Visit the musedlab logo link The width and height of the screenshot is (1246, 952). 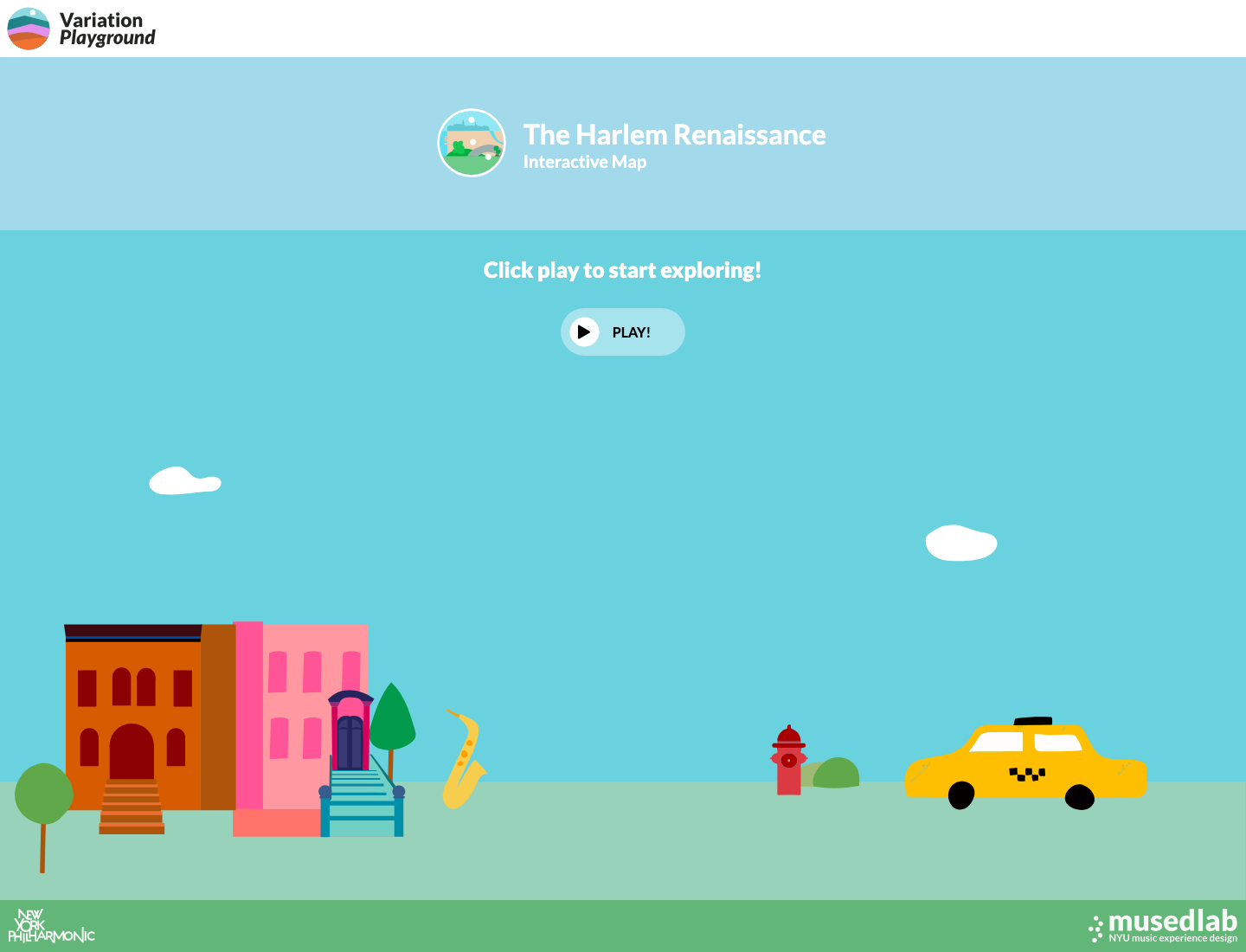tap(1163, 925)
